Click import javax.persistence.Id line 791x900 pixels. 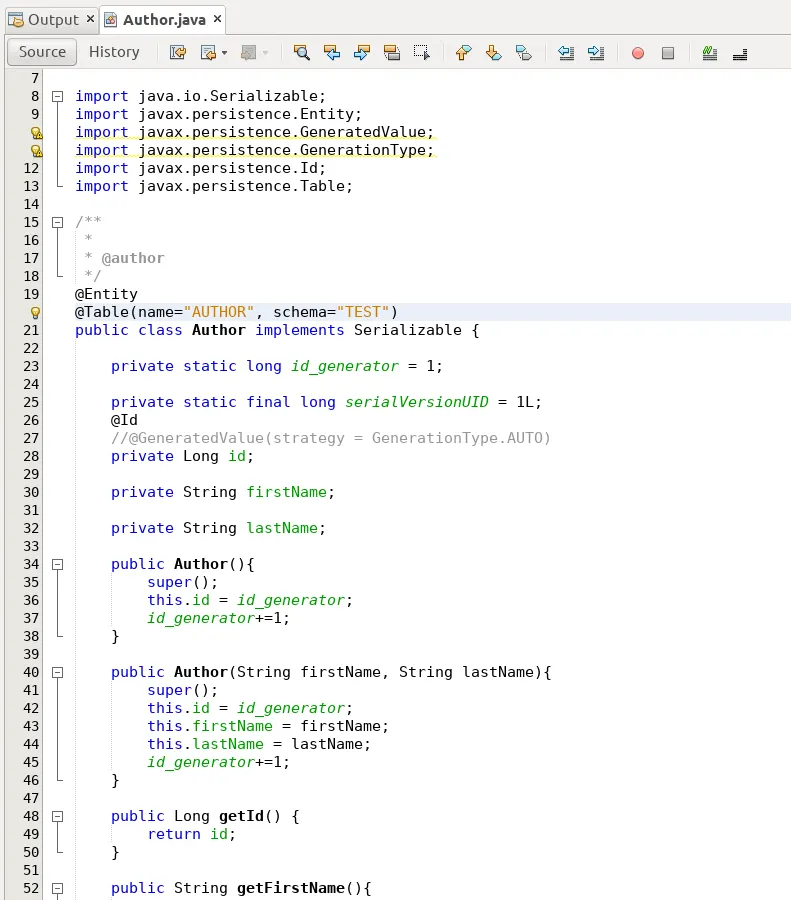click(200, 169)
